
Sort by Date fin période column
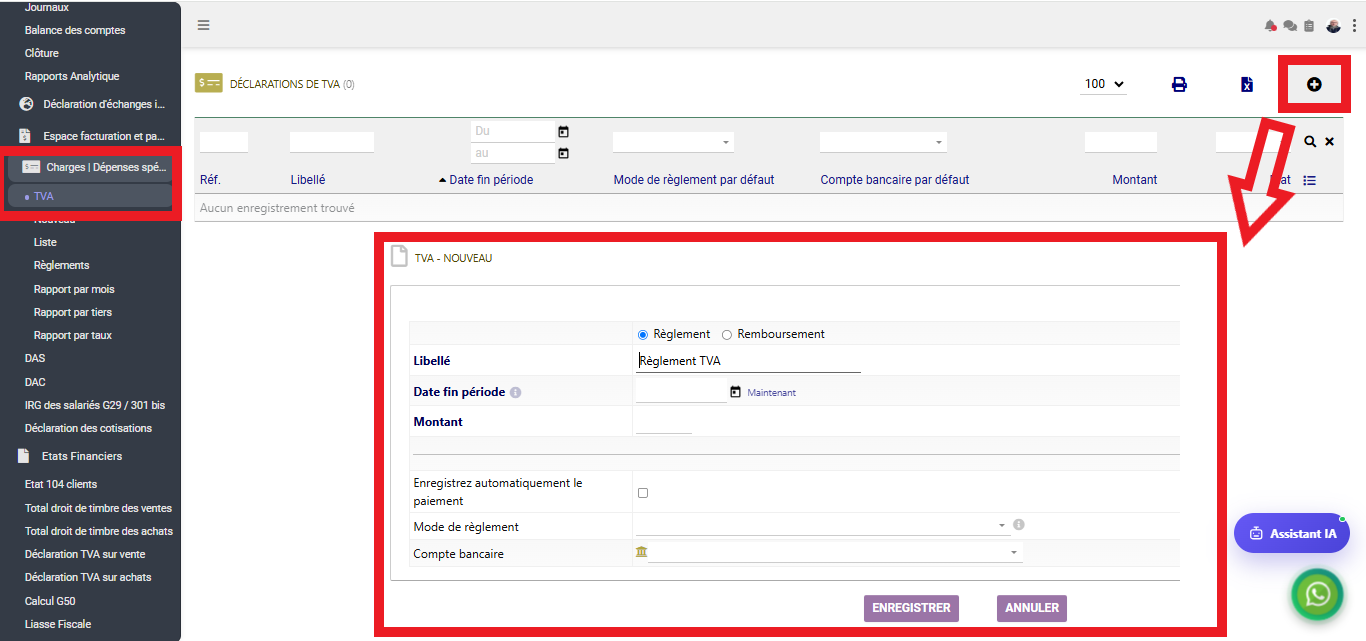point(491,180)
